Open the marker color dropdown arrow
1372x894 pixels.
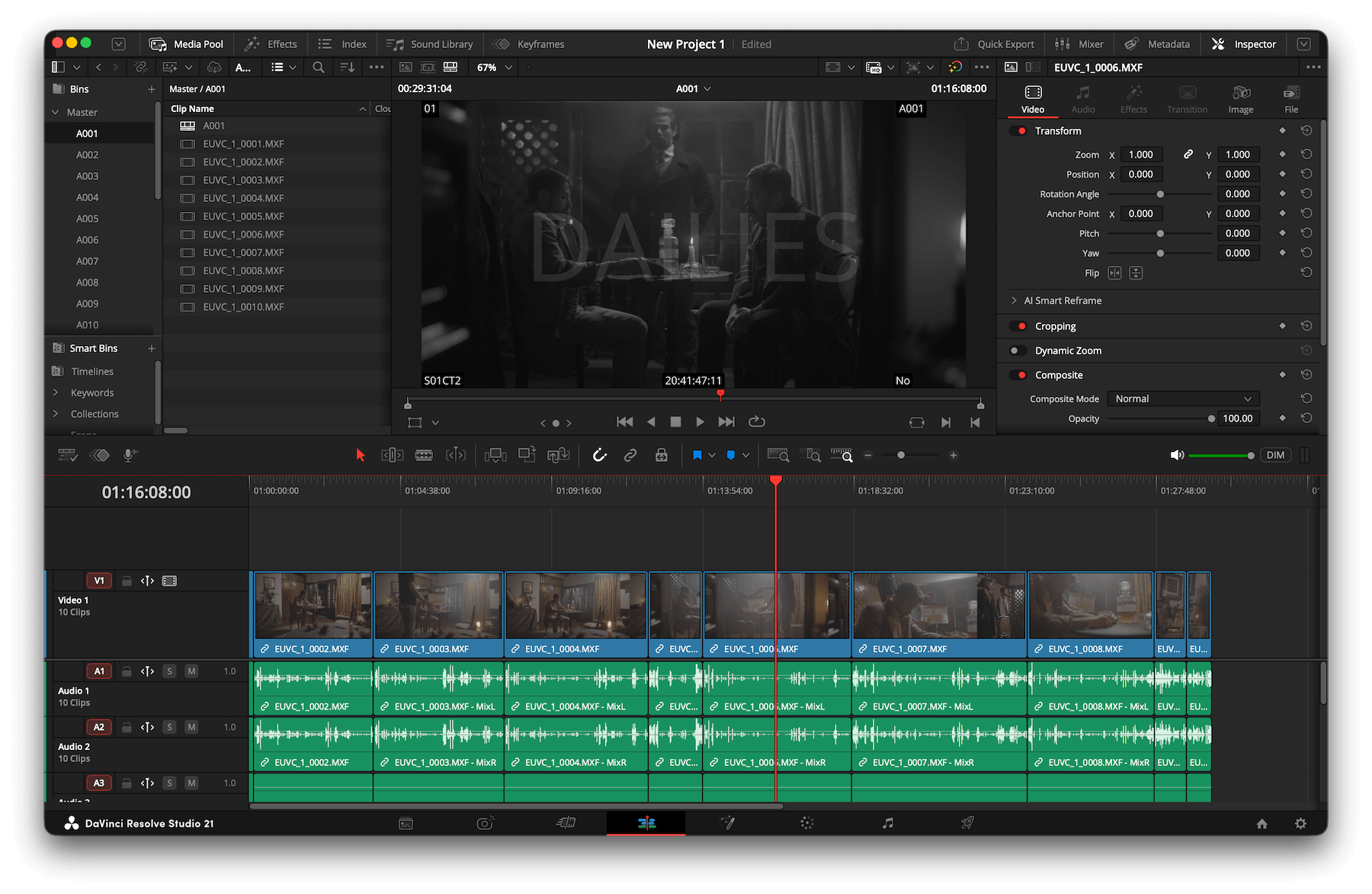tap(745, 455)
